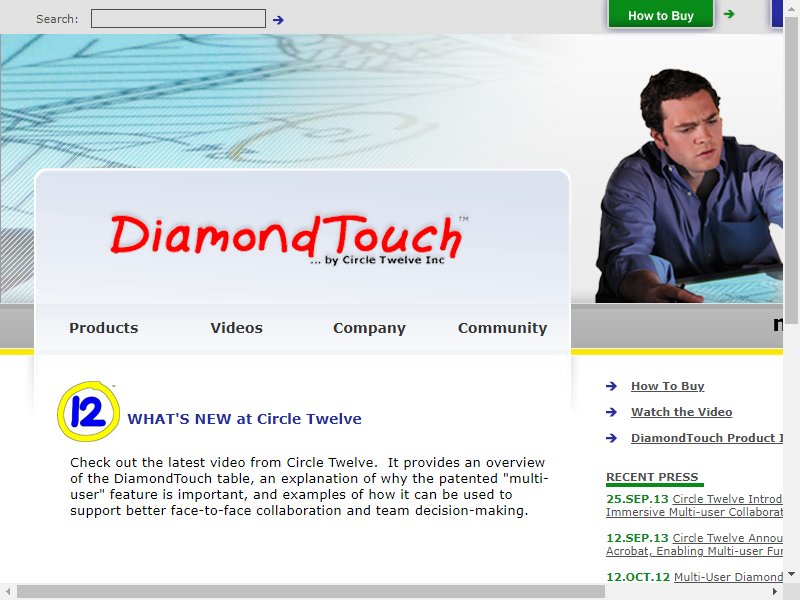Click the arrow bullet beside DiamondTouch Product link
The height and width of the screenshot is (600, 800).
tap(611, 438)
